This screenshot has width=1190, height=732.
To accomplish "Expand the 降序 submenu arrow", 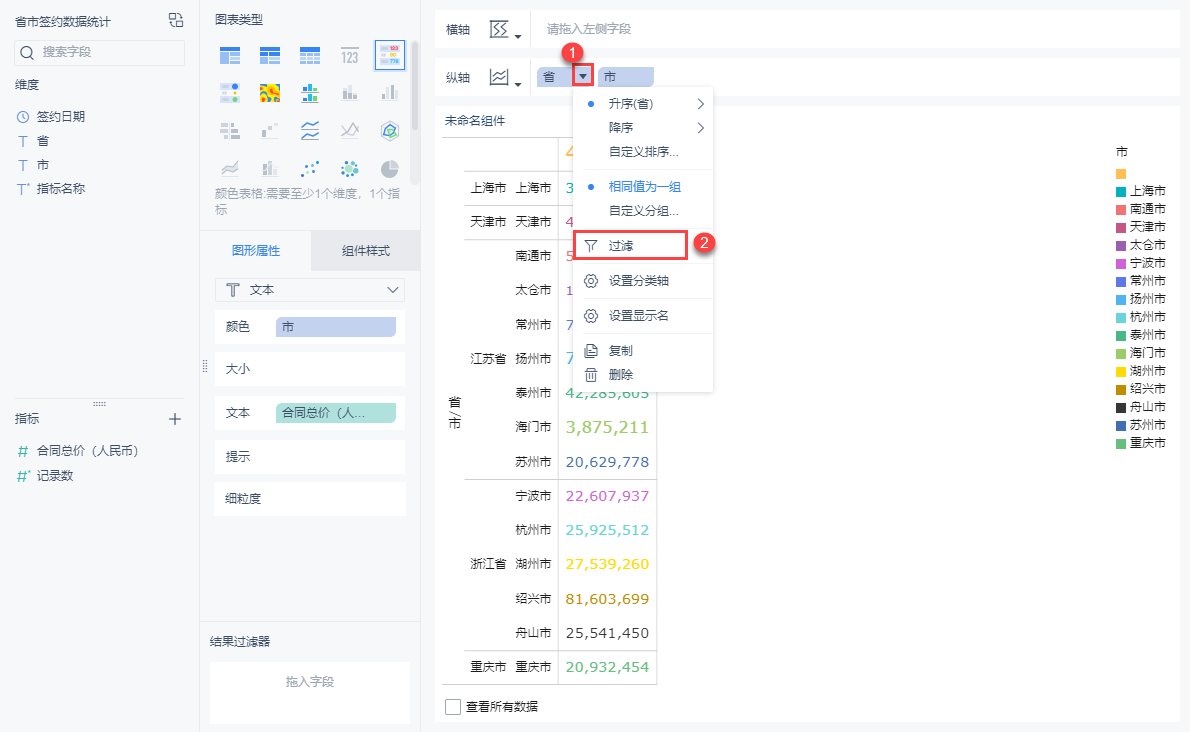I will click(700, 127).
